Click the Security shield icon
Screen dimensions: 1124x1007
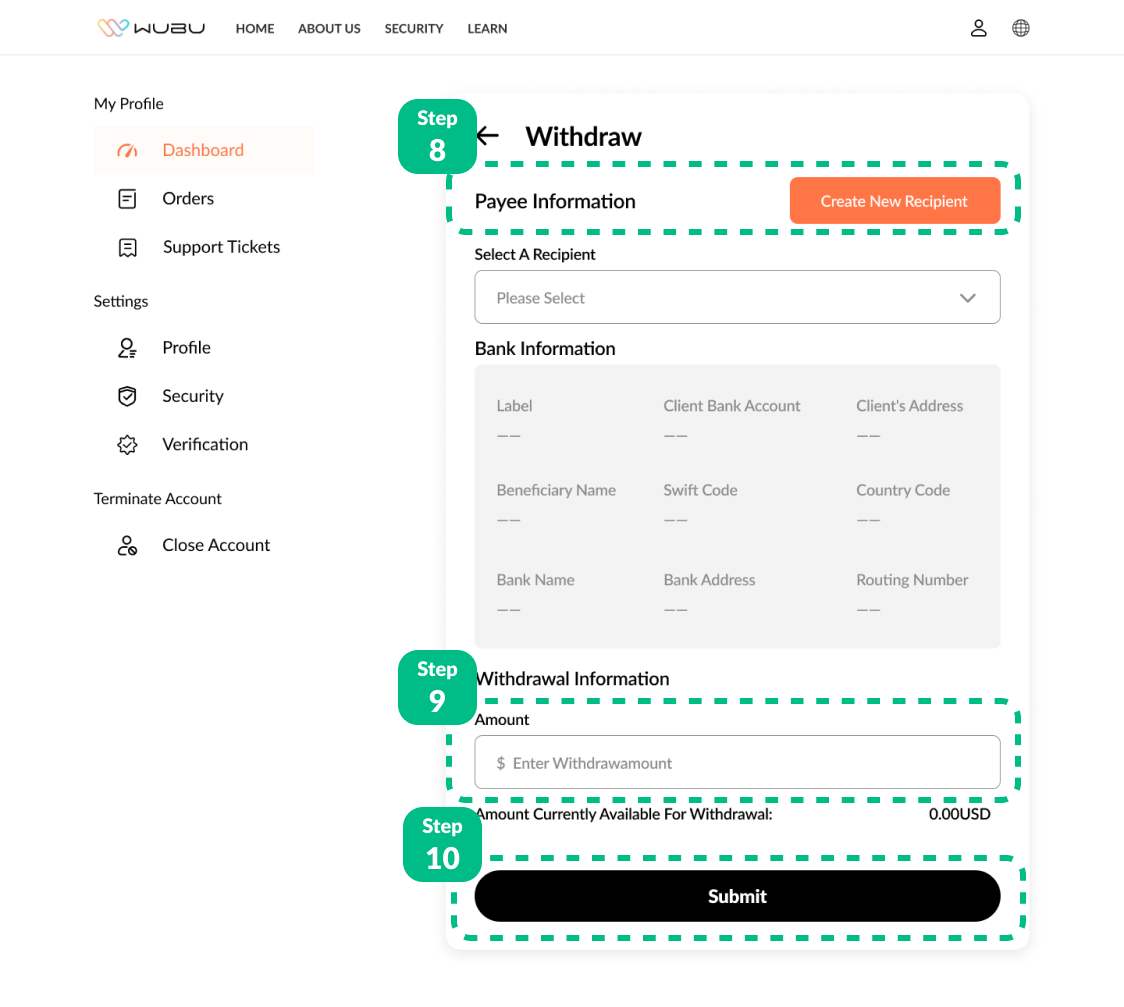[127, 397]
